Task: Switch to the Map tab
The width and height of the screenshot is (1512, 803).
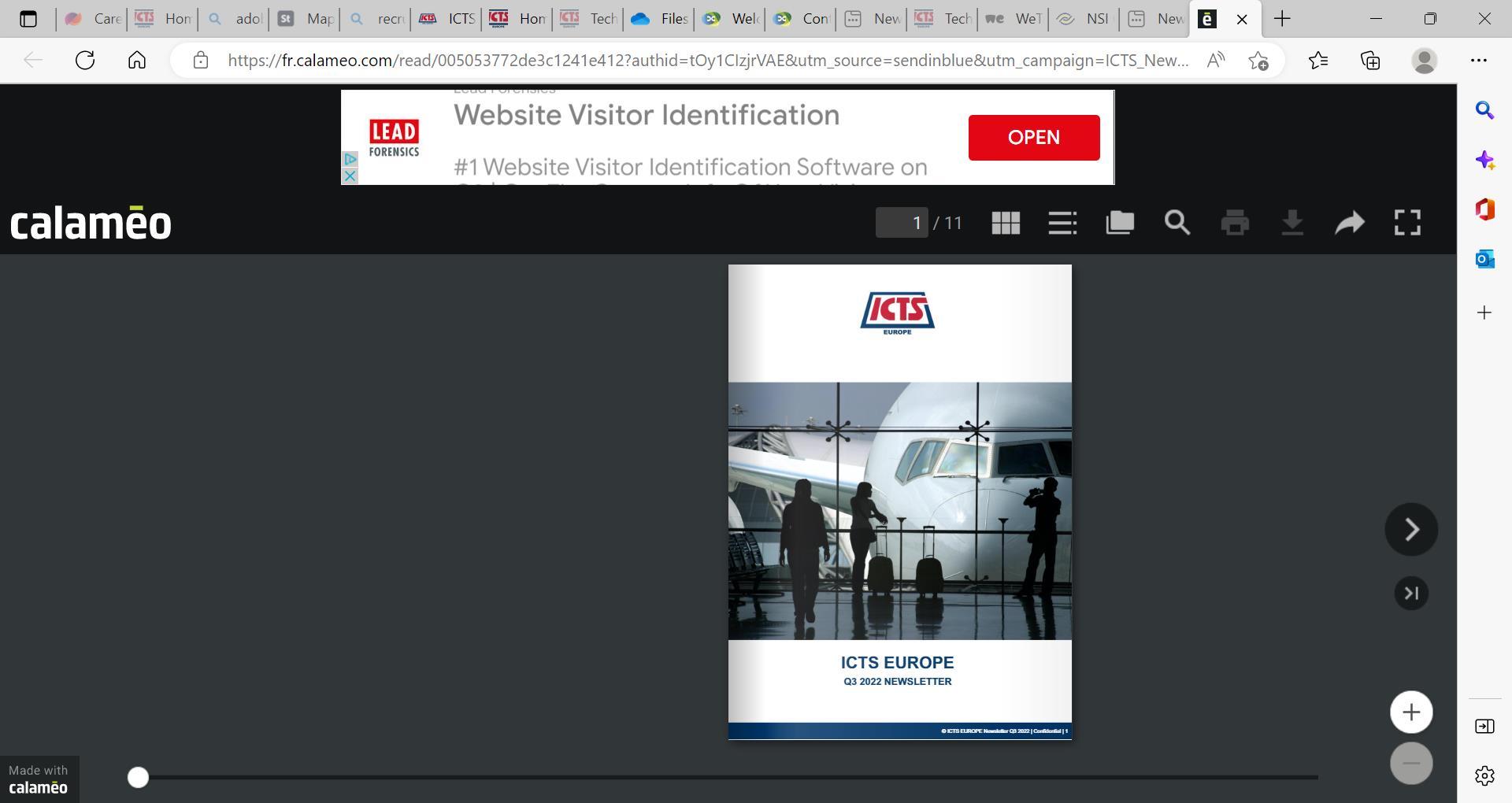Action: (304, 19)
